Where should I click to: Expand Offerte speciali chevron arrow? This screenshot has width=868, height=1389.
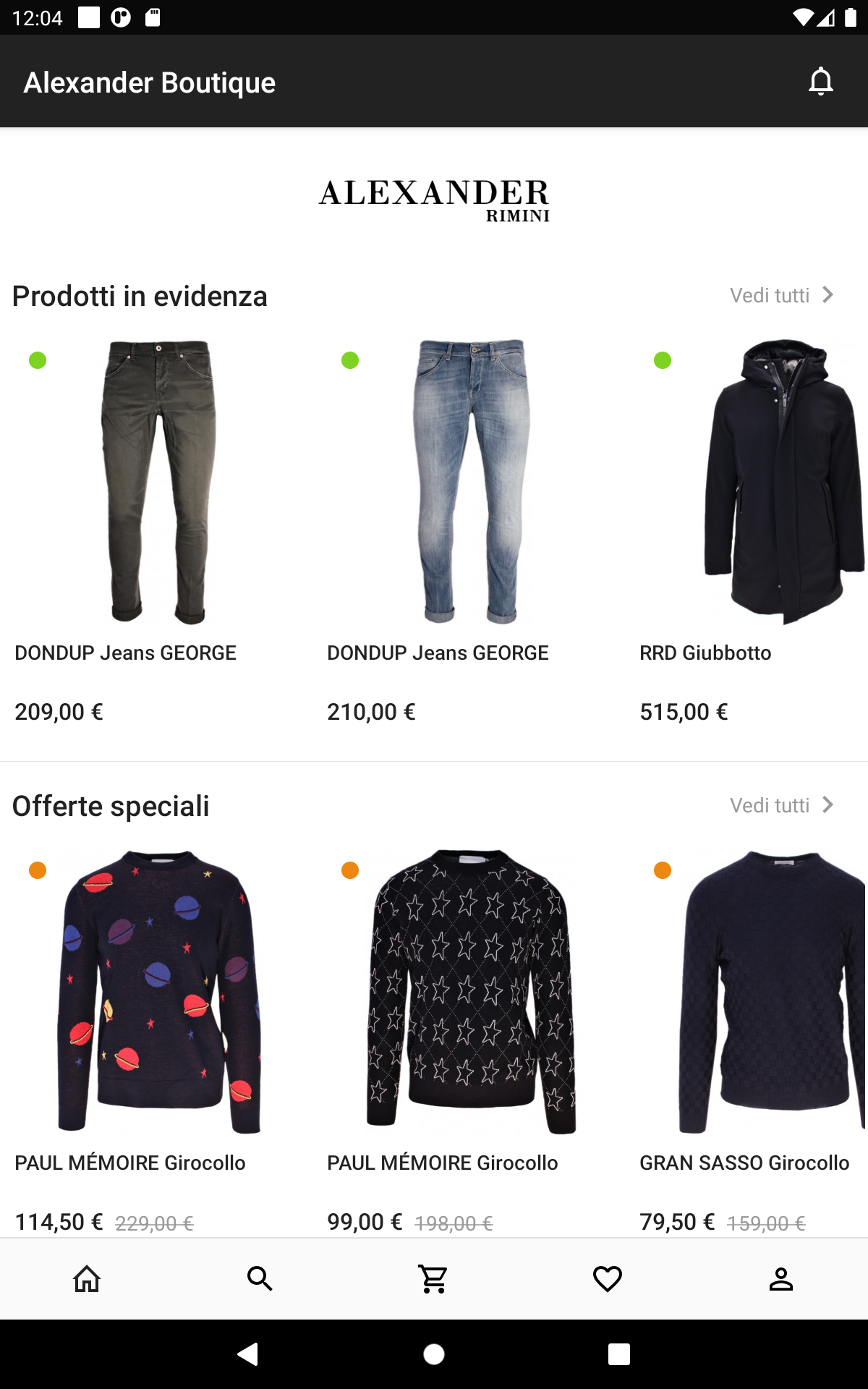pyautogui.click(x=828, y=805)
